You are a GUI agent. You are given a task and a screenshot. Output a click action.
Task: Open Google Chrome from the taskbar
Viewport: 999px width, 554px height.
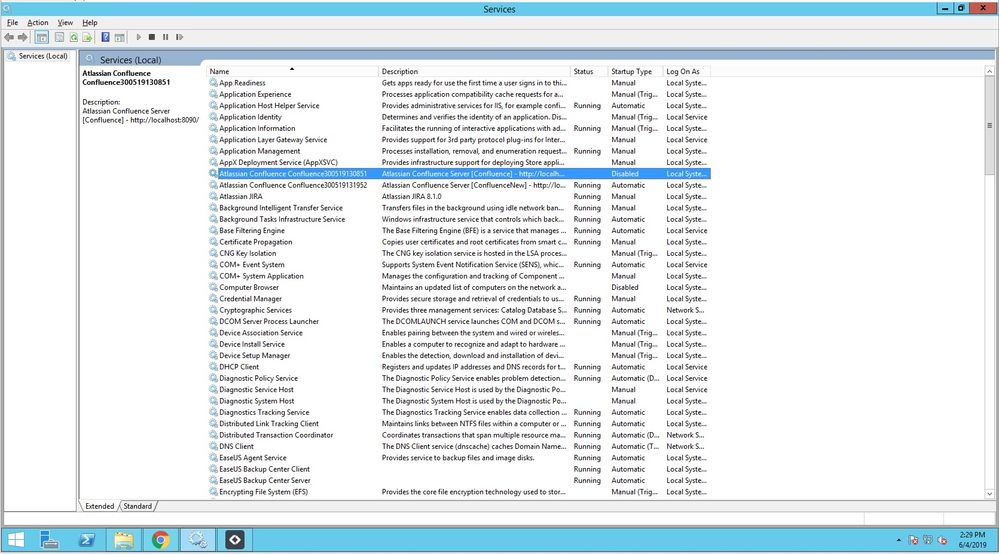[161, 540]
